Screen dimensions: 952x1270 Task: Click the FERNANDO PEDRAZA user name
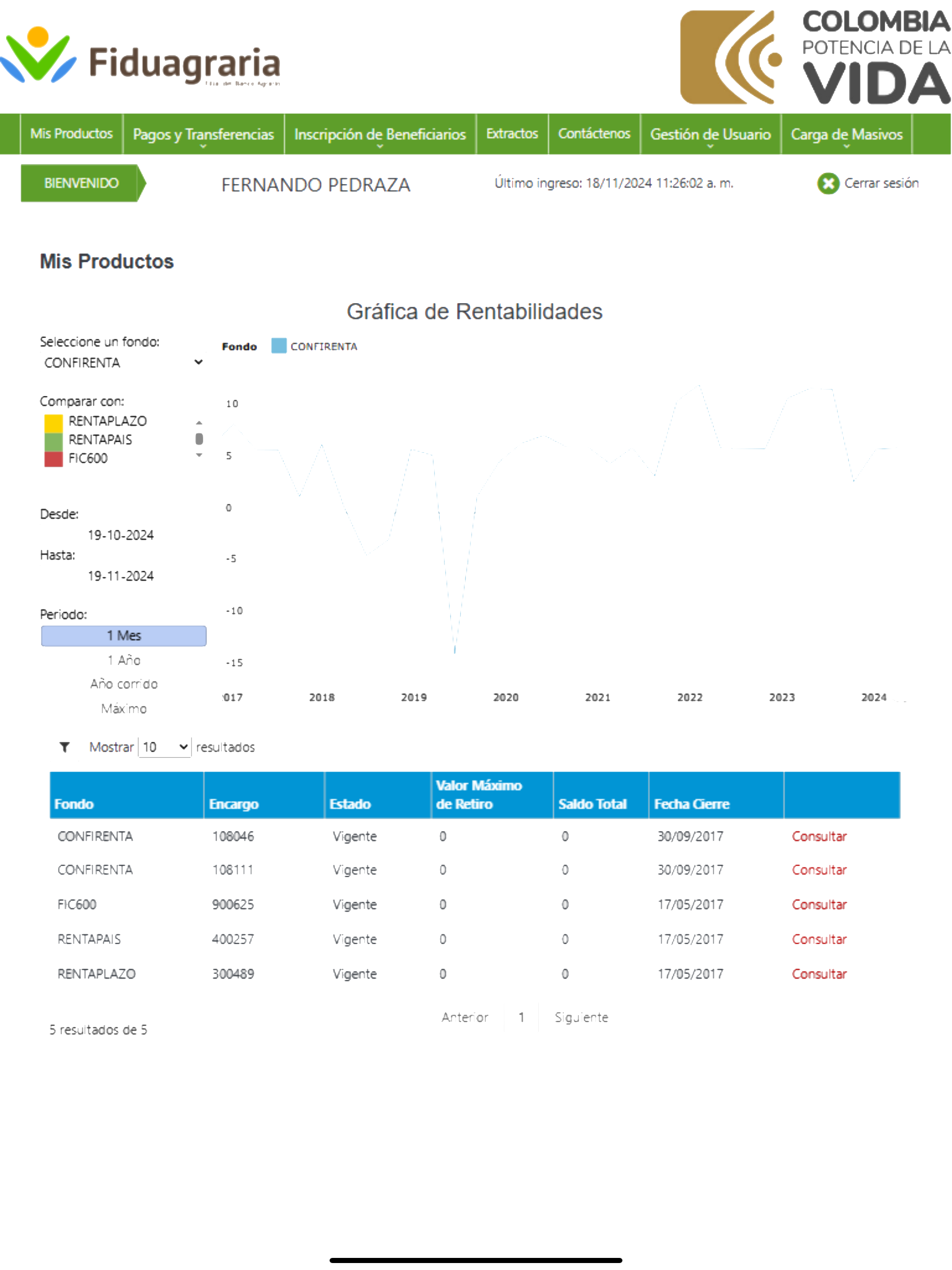coord(316,185)
